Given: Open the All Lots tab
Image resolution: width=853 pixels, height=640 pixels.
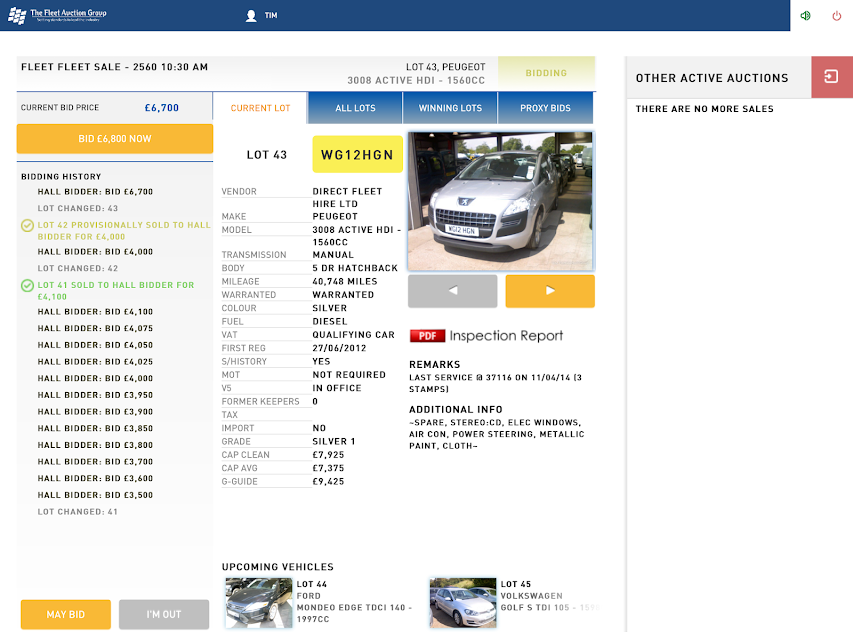Looking at the screenshot, I should click(355, 108).
